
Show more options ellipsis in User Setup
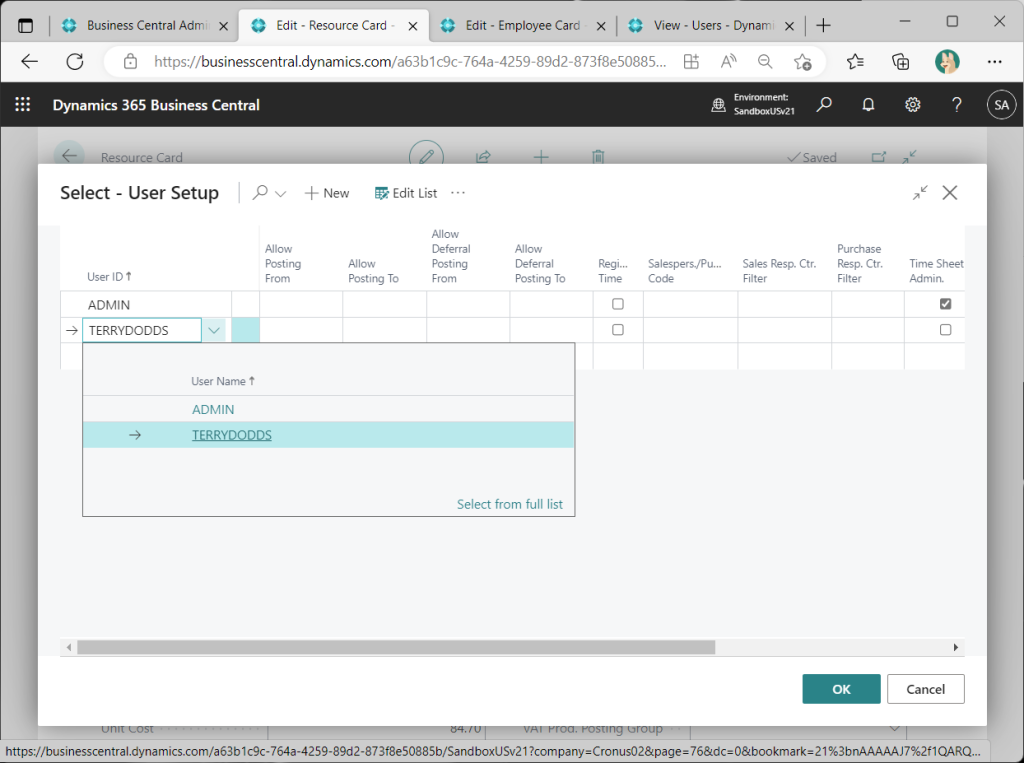458,193
